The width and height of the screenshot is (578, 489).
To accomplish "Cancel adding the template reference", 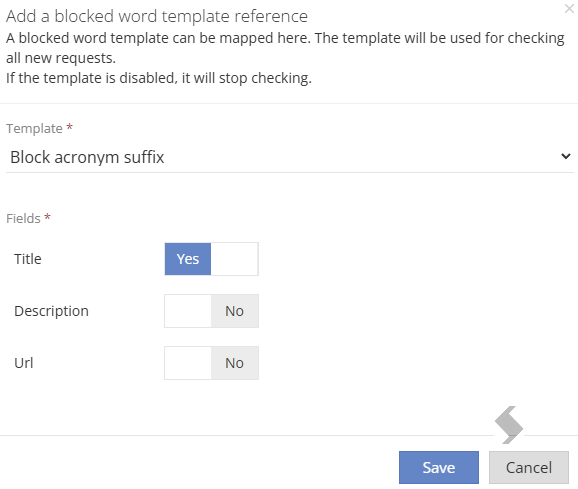I will point(529,468).
